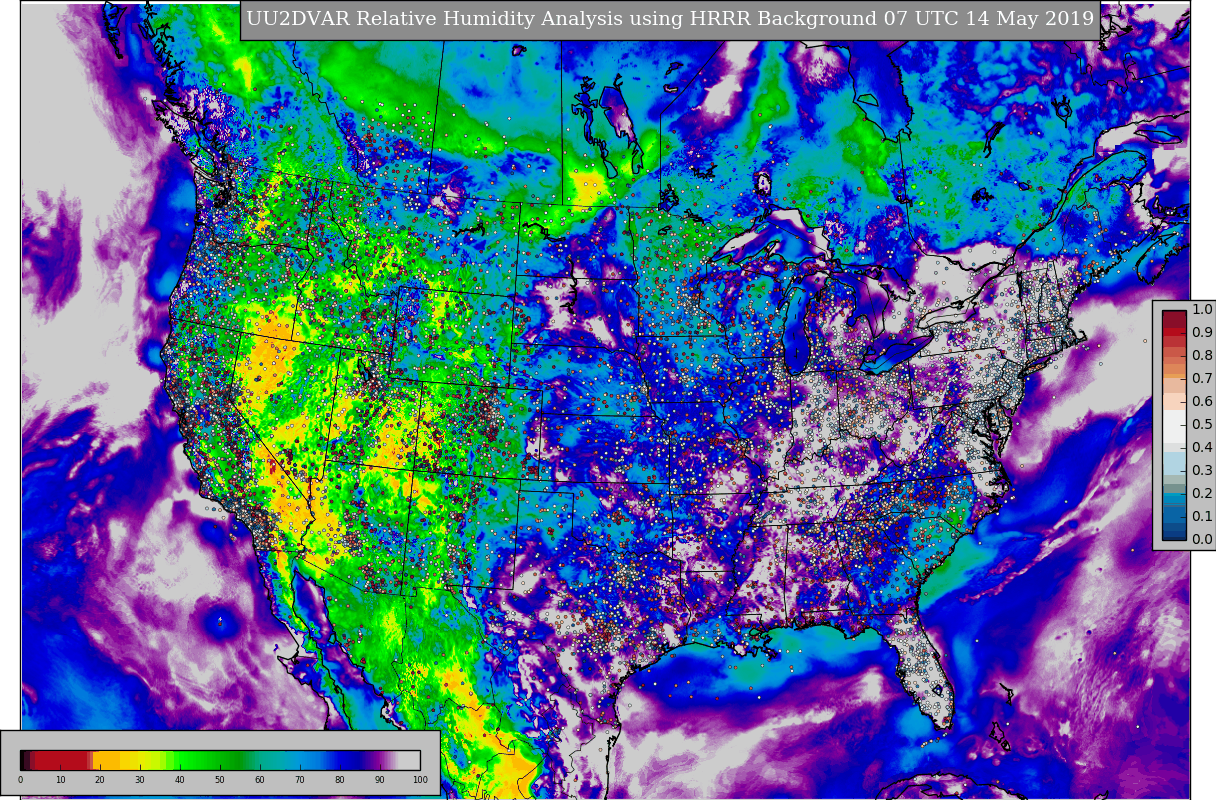The image size is (1216, 800).
Task: Click the 20 tick label on humidity colorbar
Action: coord(100,780)
